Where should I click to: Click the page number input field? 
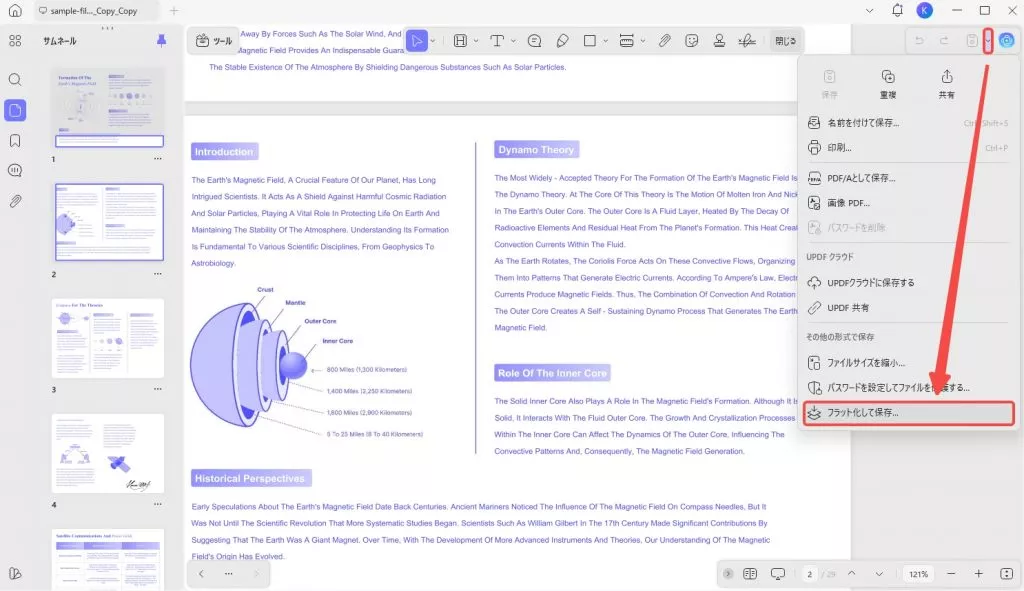(x=810, y=573)
